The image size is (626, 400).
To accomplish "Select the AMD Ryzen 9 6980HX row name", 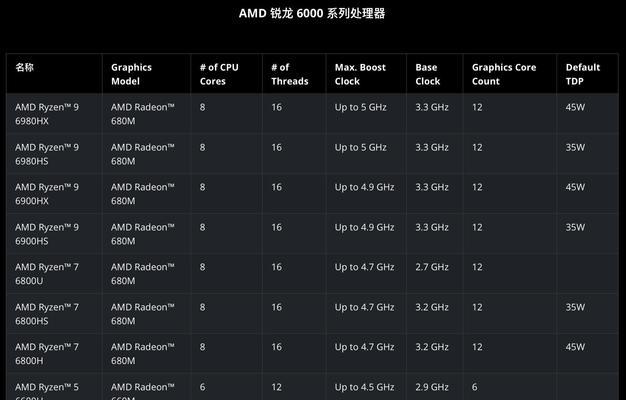I will 47,114.
